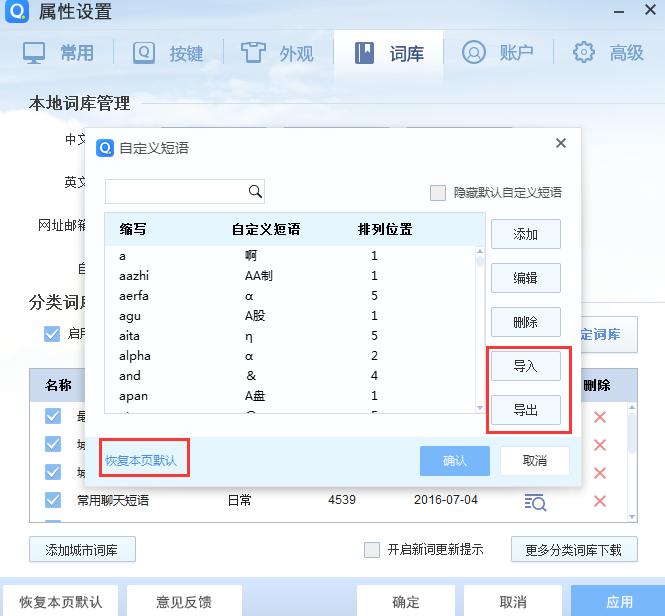Click the 导出 export button

(x=525, y=410)
